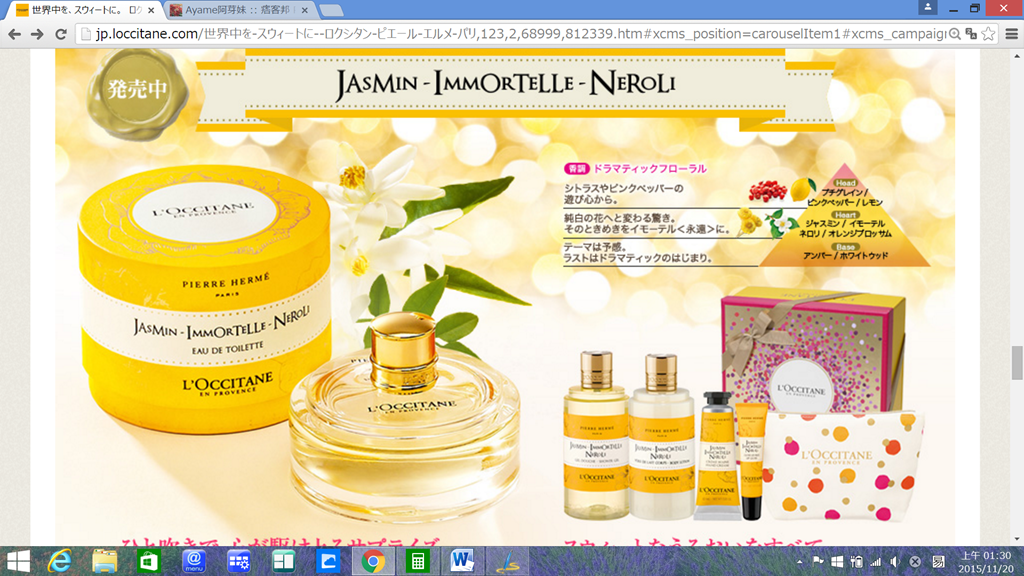Open the Calculator taskbar icon
The image size is (1024, 576).
pos(417,562)
